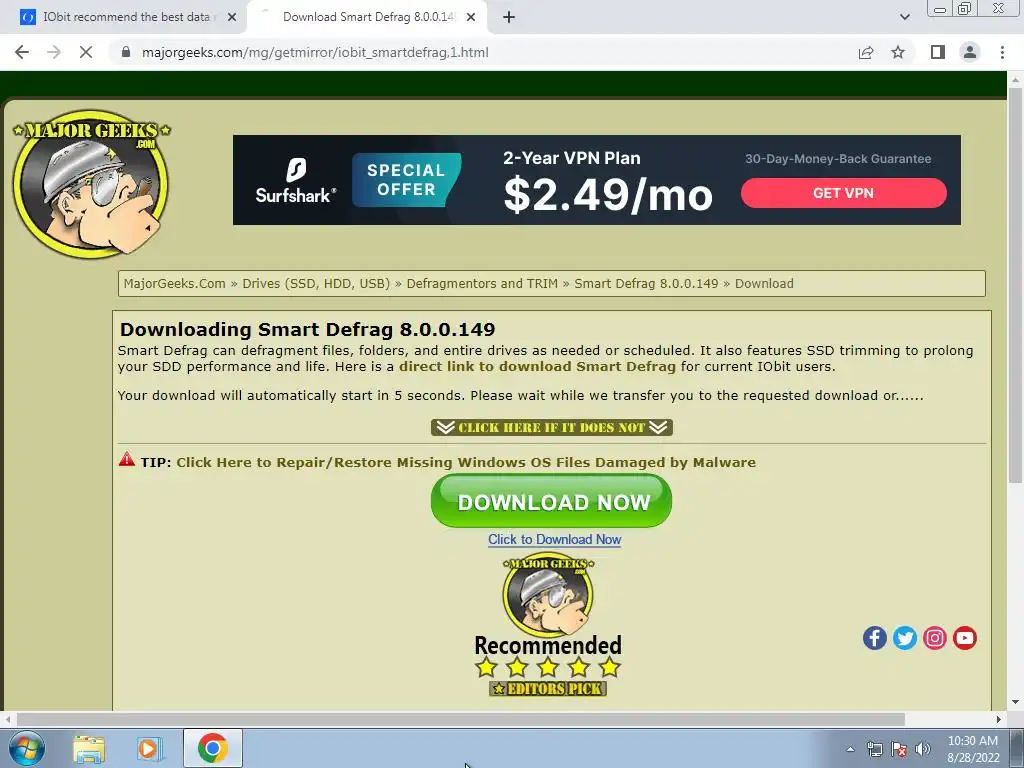
Task: Click the scroll up arrow
Action: pos(1015,80)
